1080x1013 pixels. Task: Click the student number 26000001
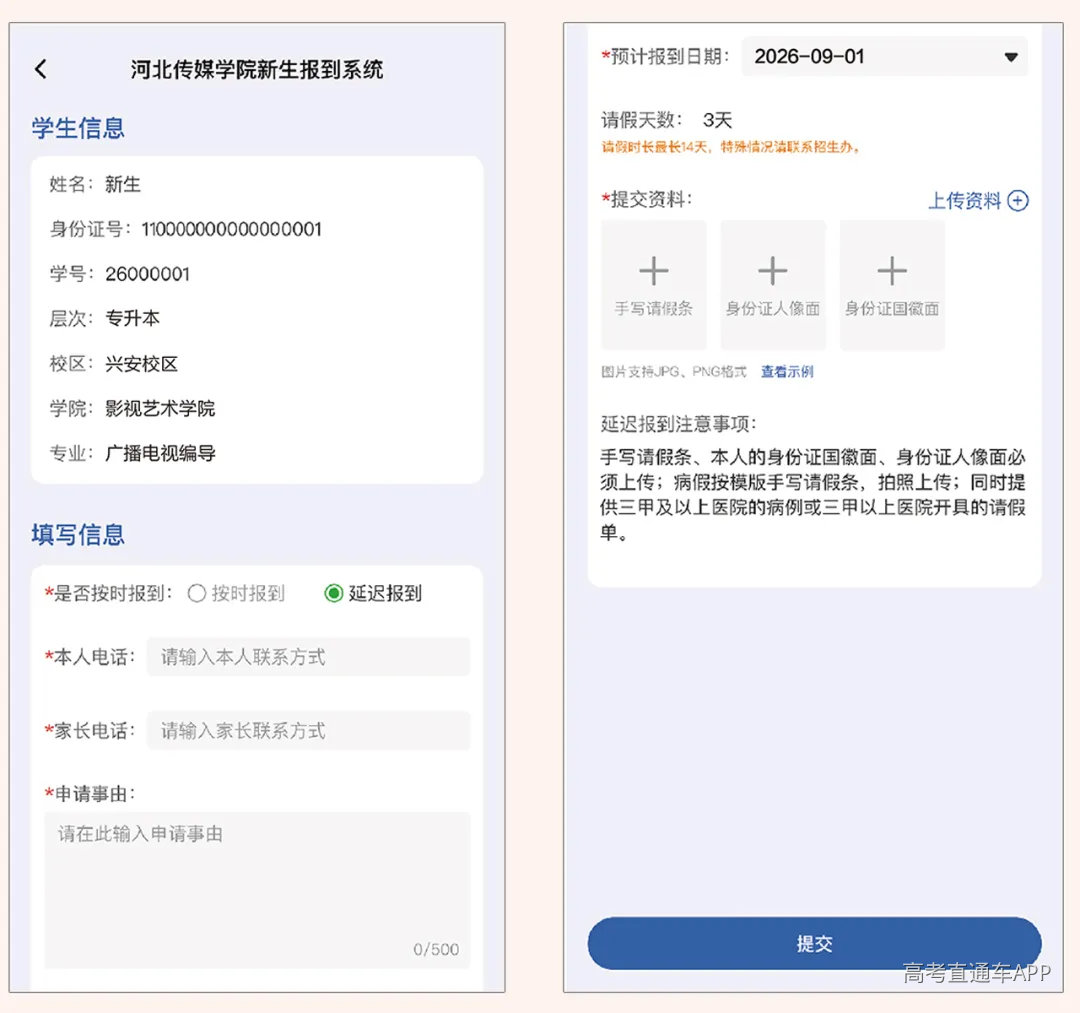point(147,274)
